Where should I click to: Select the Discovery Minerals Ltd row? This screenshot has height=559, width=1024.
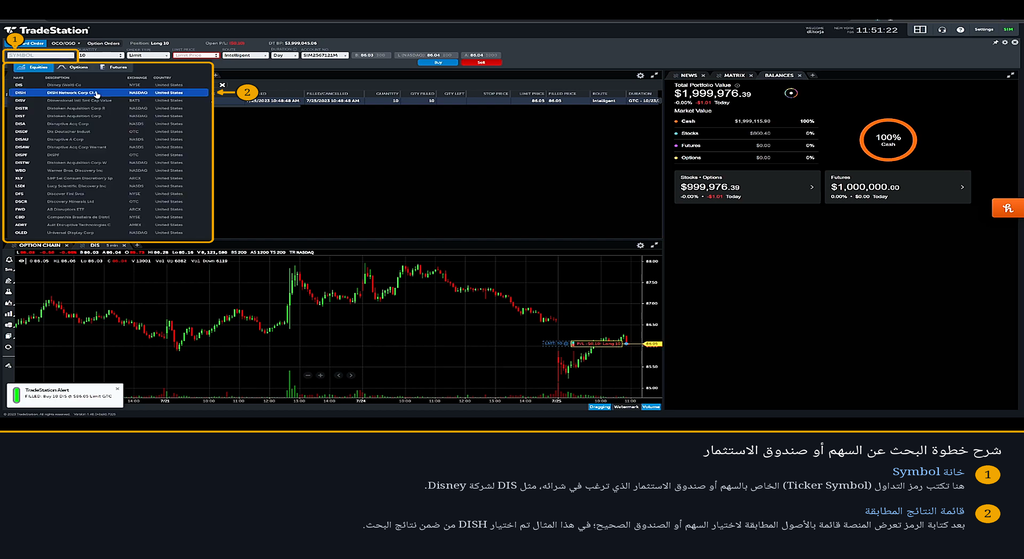click(x=108, y=202)
